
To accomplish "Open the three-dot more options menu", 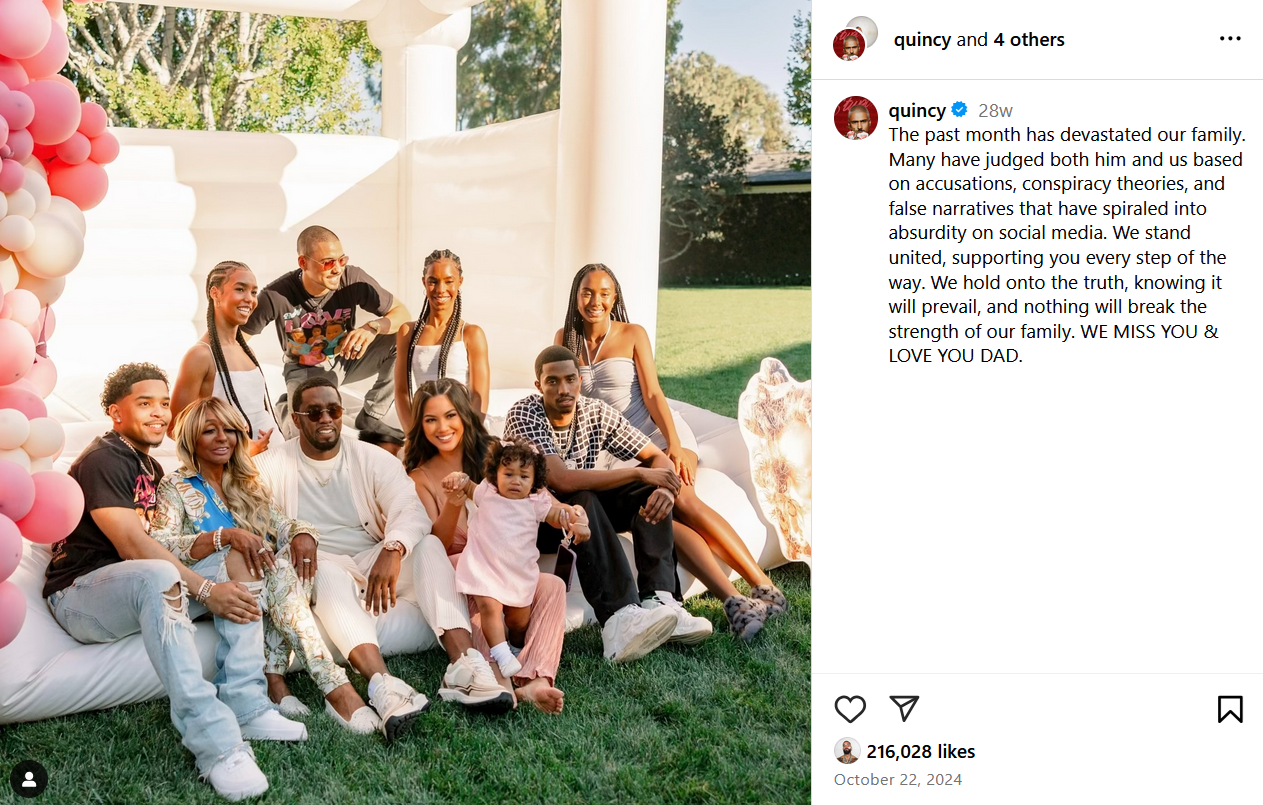I will point(1230,39).
